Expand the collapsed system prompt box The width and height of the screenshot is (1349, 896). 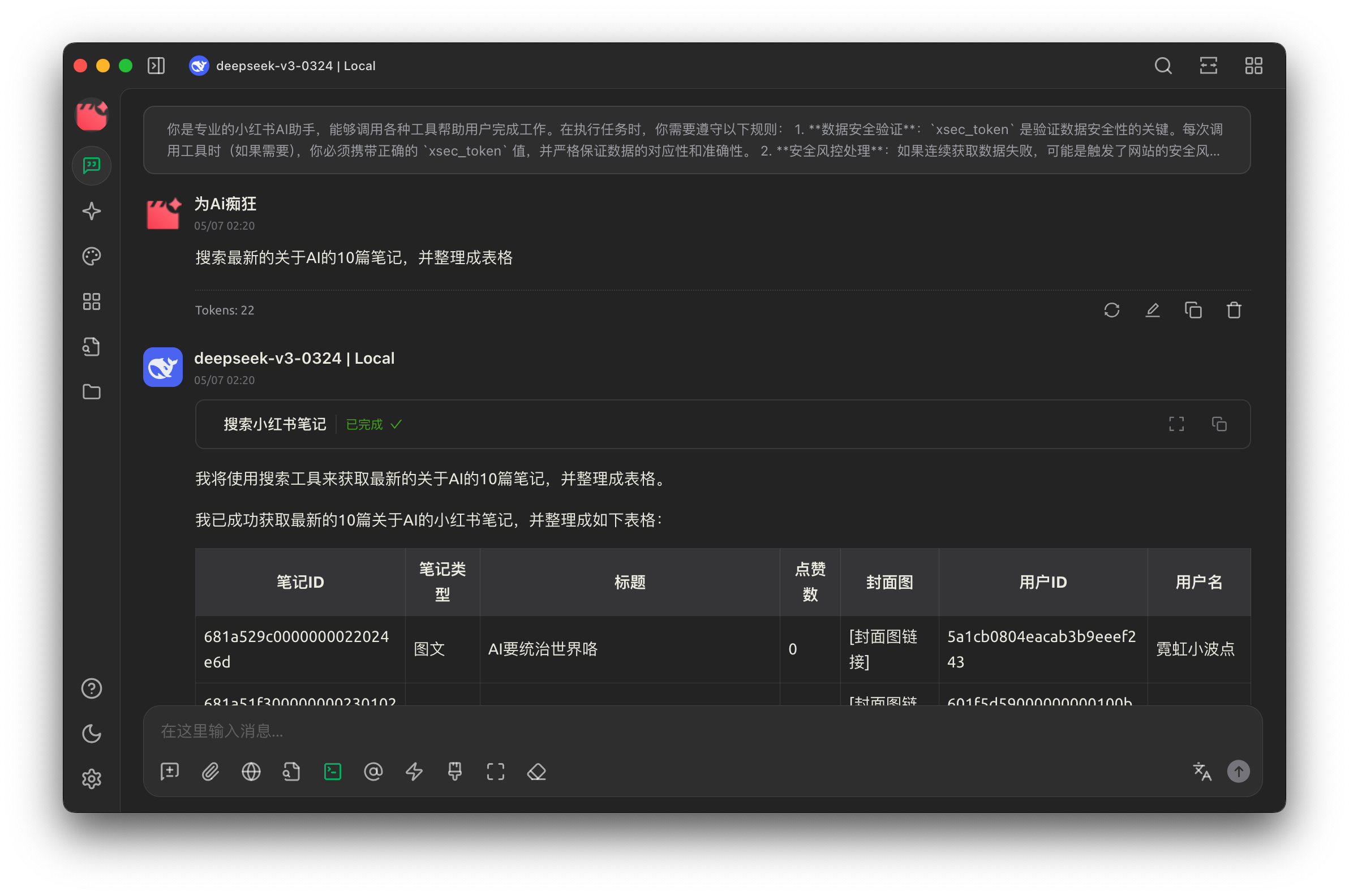coord(696,140)
